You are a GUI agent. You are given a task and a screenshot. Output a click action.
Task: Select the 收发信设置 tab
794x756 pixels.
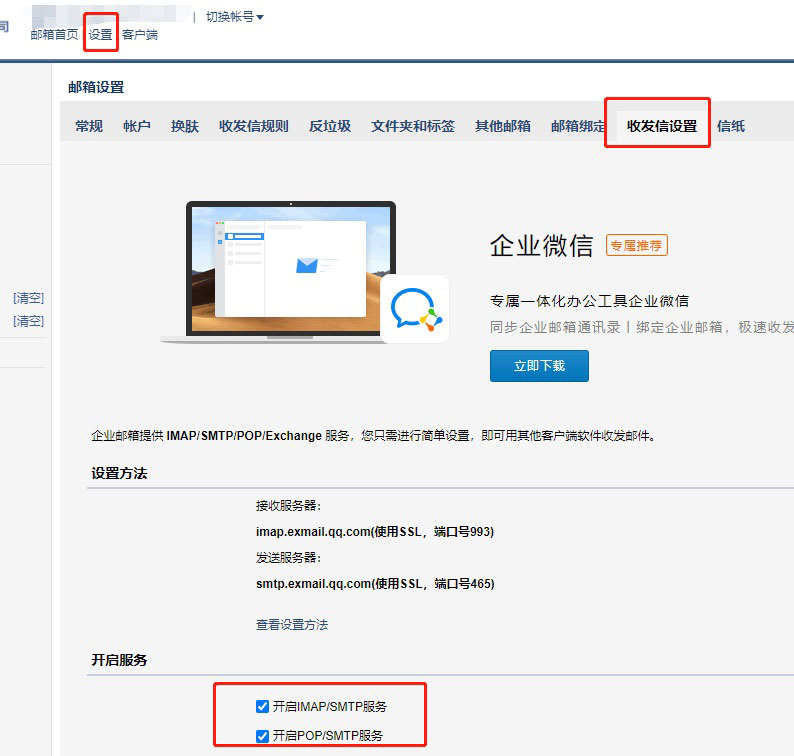[662, 126]
